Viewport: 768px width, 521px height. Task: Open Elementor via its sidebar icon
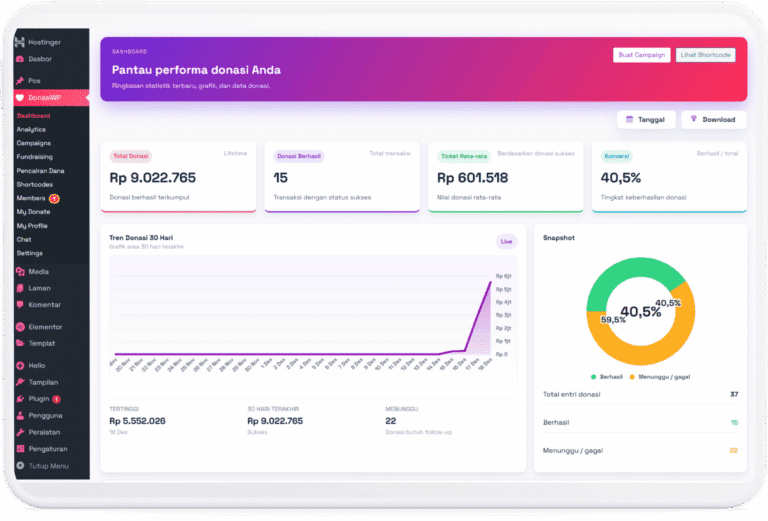[x=20, y=327]
